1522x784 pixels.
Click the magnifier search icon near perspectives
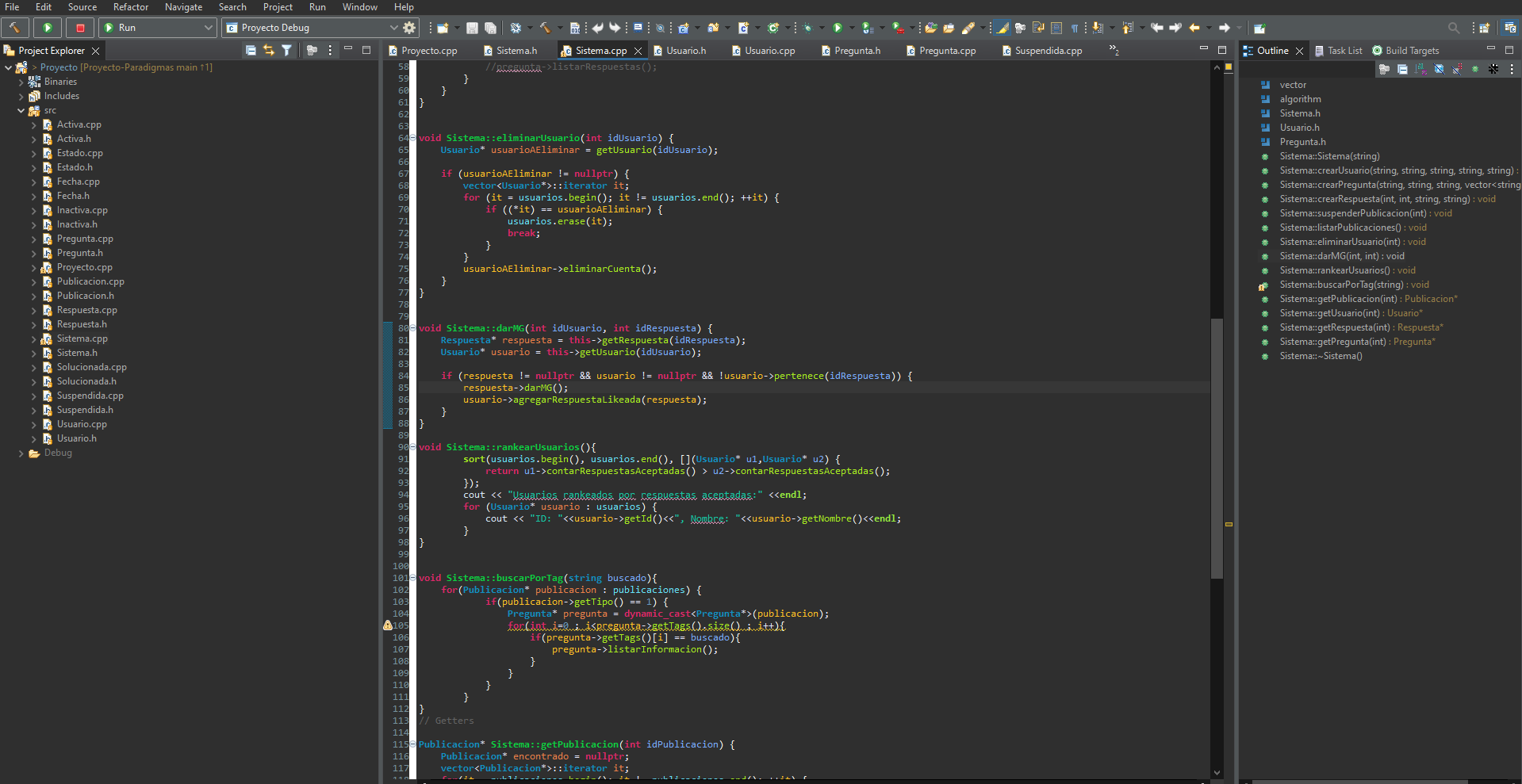click(x=1454, y=28)
